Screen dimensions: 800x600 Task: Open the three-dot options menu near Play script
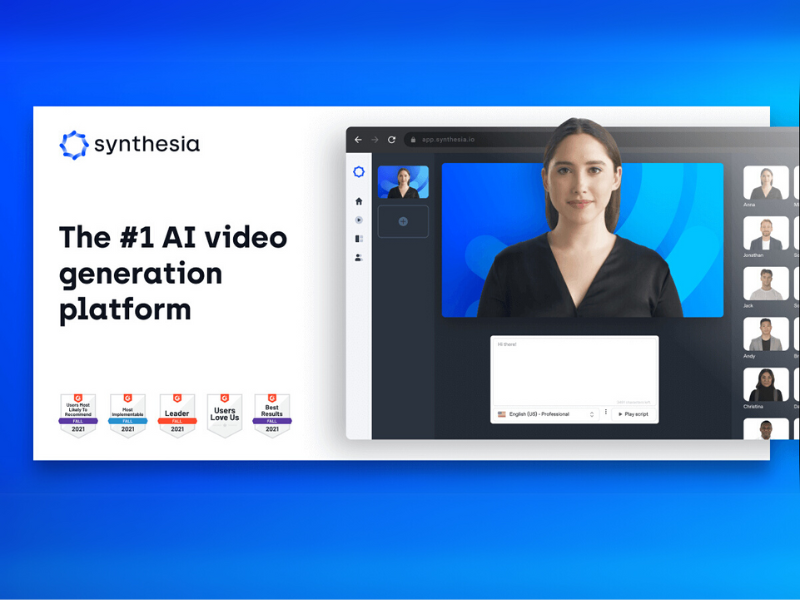pos(606,412)
